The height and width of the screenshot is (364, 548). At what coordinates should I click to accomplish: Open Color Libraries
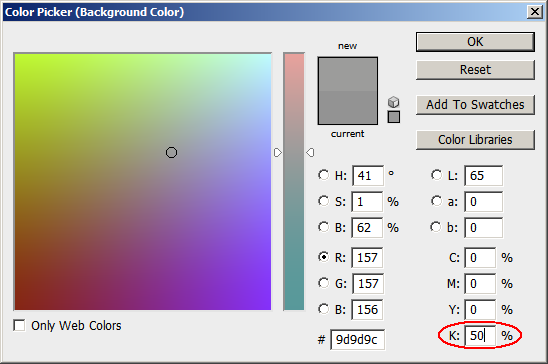pyautogui.click(x=475, y=140)
